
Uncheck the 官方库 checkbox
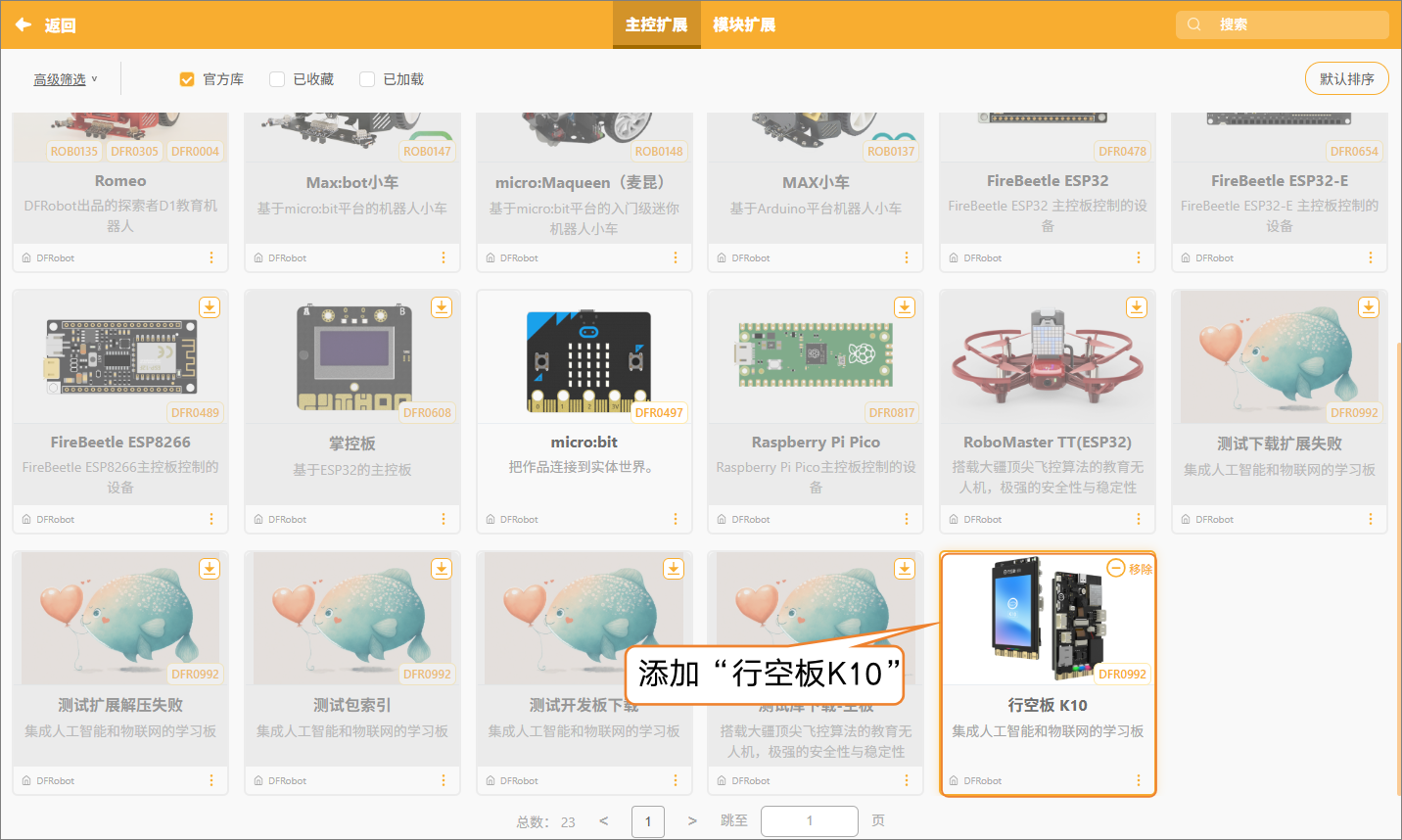(187, 79)
